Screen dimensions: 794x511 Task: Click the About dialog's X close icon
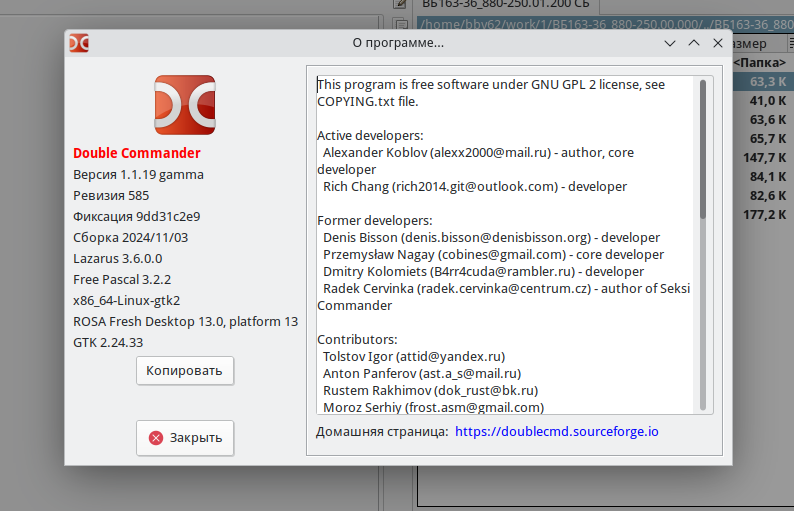718,43
